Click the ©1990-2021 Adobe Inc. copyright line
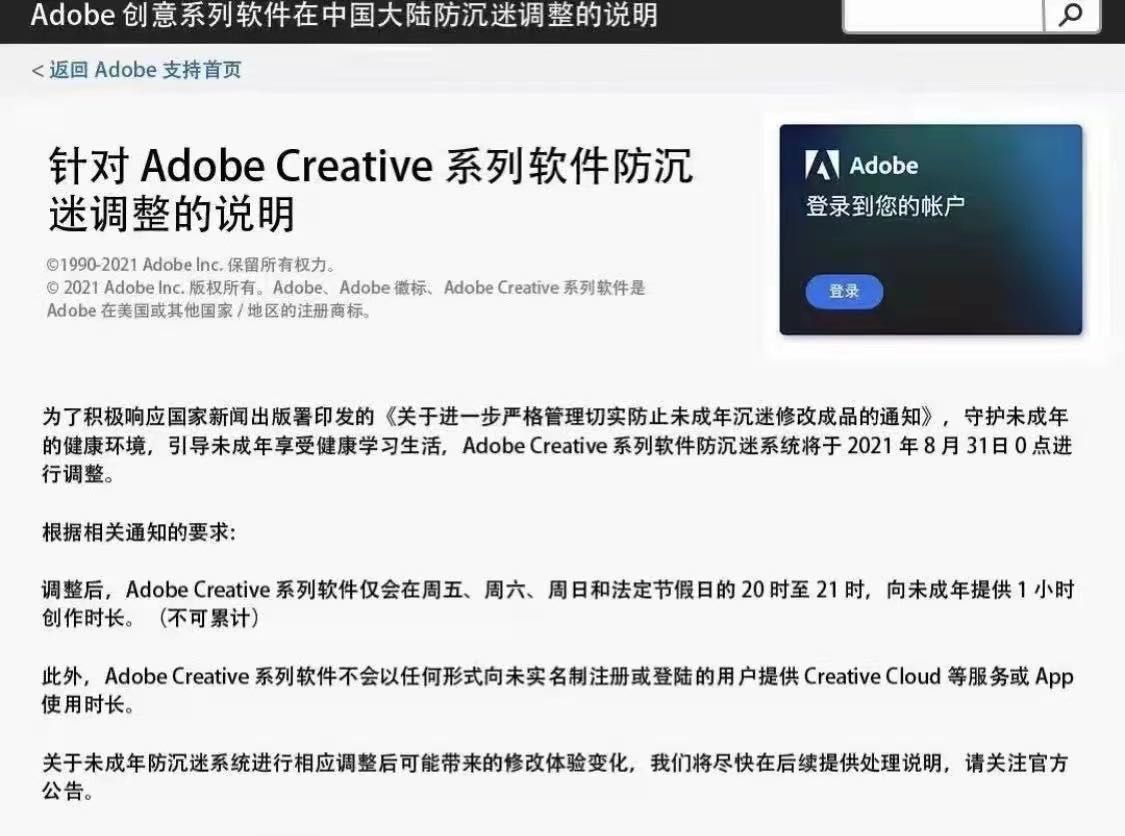The width and height of the screenshot is (1125, 836). click(190, 265)
